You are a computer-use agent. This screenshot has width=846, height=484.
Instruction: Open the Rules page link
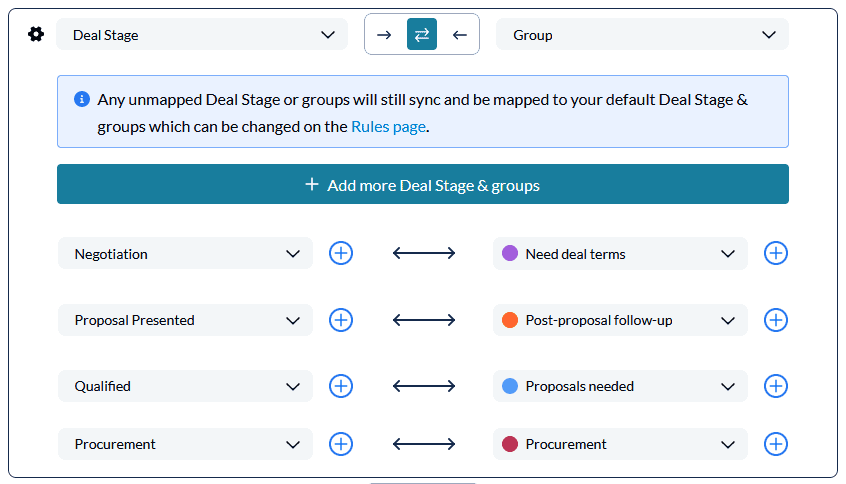(388, 127)
